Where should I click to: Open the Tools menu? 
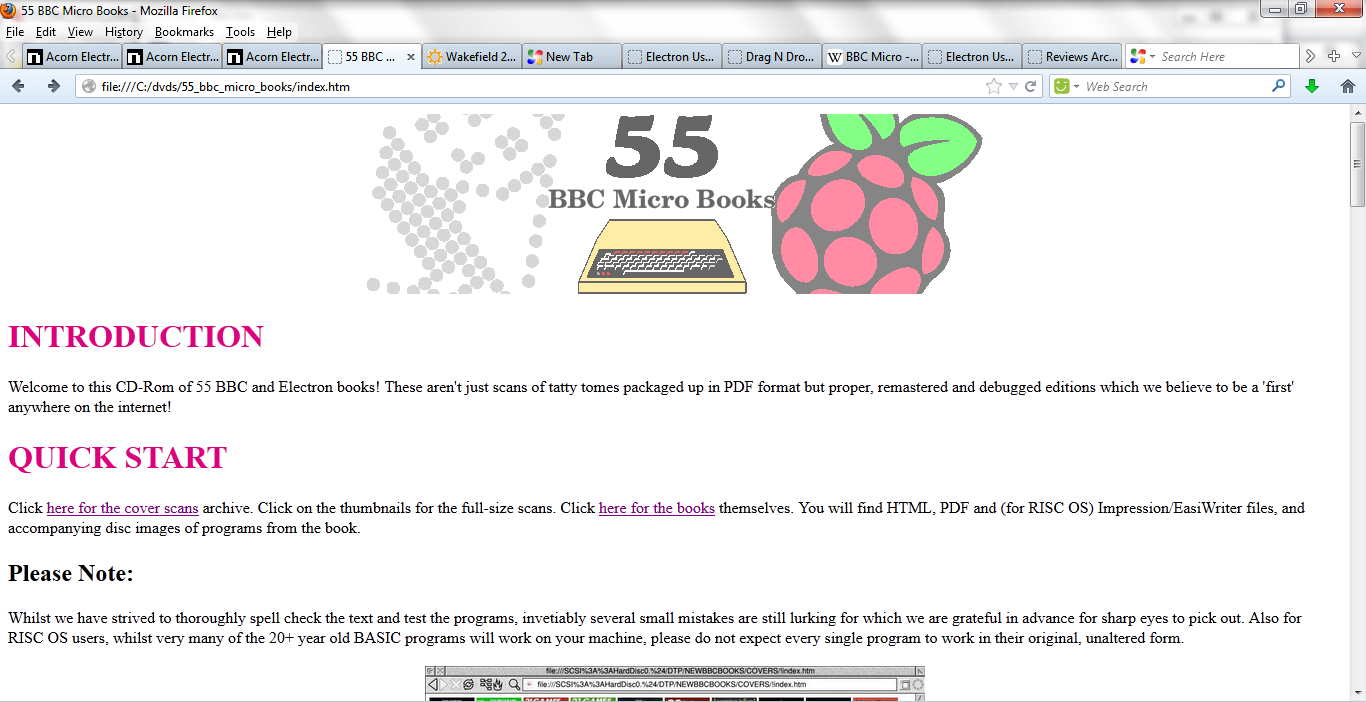pyautogui.click(x=240, y=32)
